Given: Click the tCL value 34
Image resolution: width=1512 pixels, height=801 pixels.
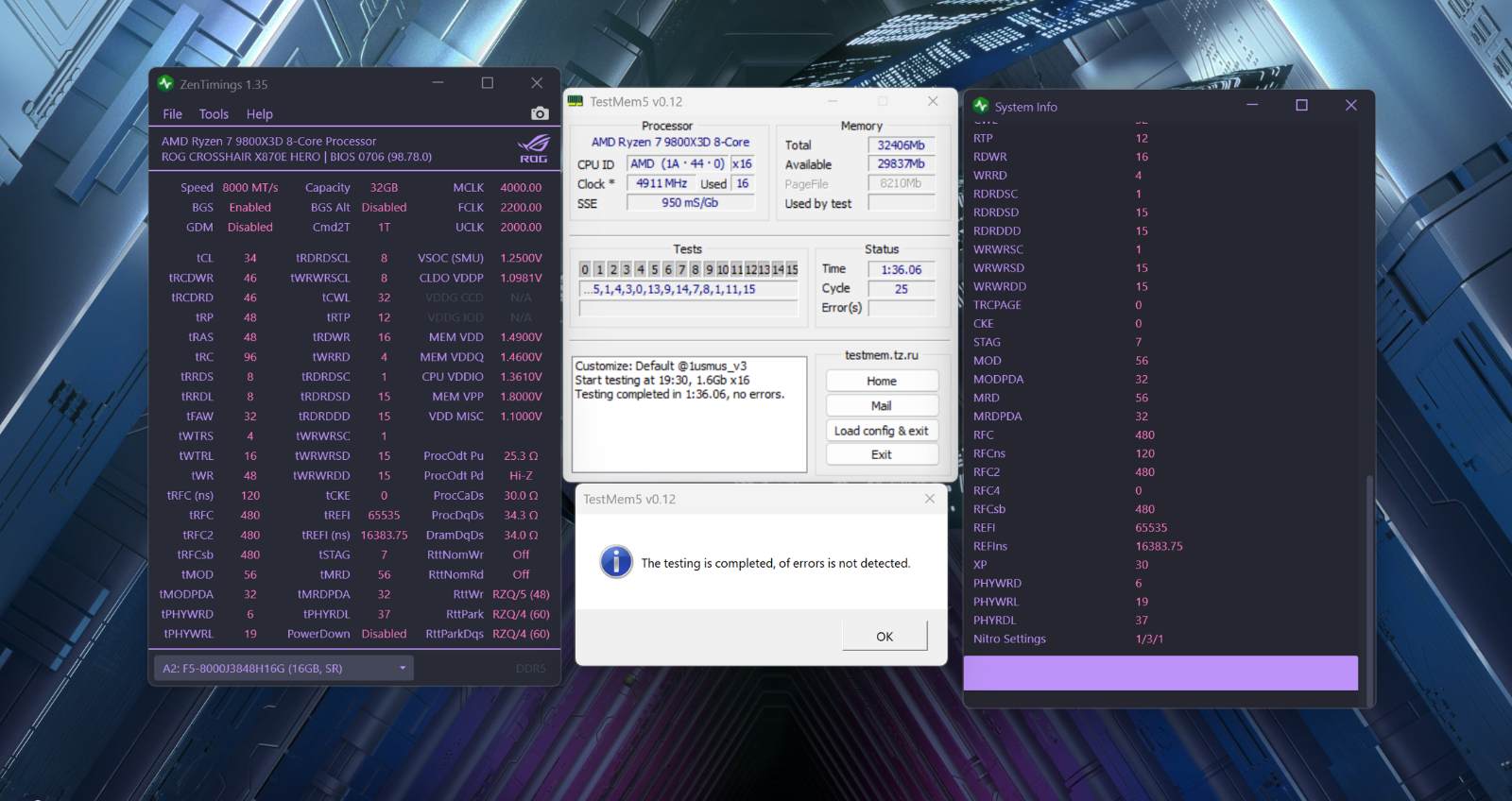Looking at the screenshot, I should tap(250, 258).
